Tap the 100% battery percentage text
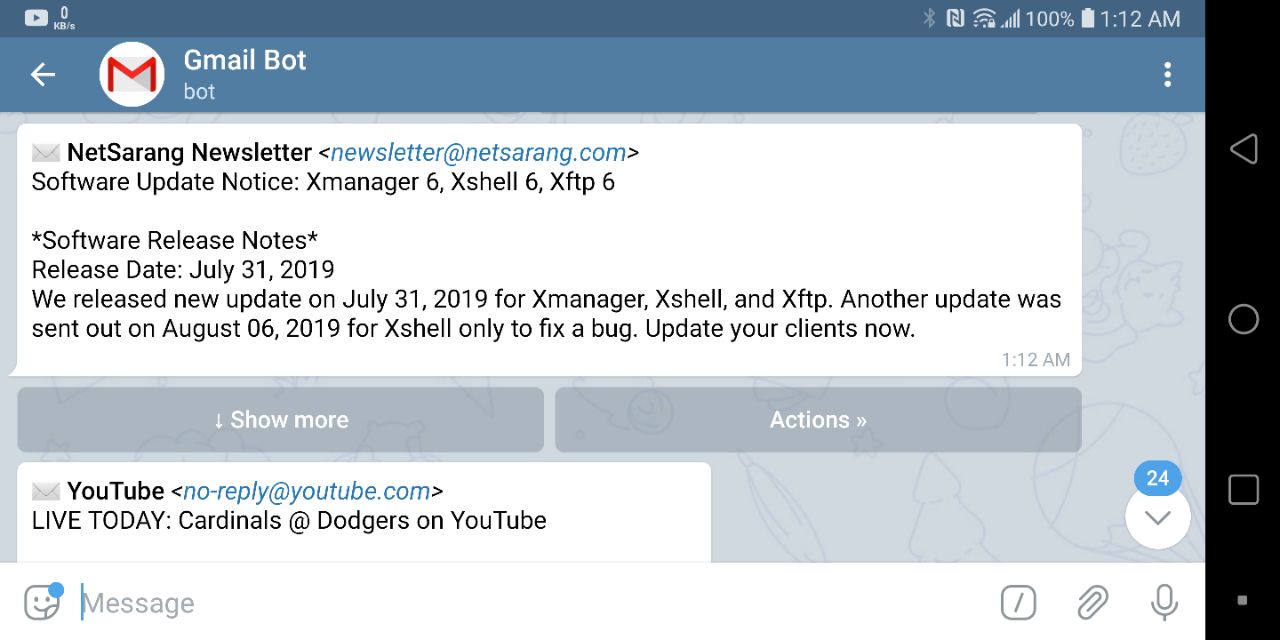The height and width of the screenshot is (640, 1280). pos(1050,18)
